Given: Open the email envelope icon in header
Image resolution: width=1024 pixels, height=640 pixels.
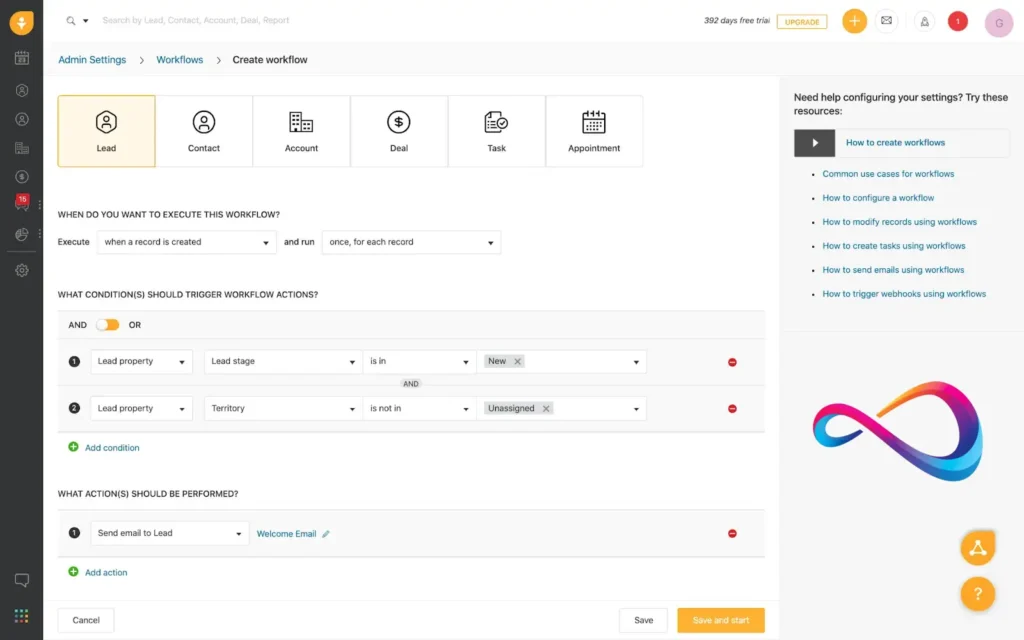Looking at the screenshot, I should click(886, 21).
